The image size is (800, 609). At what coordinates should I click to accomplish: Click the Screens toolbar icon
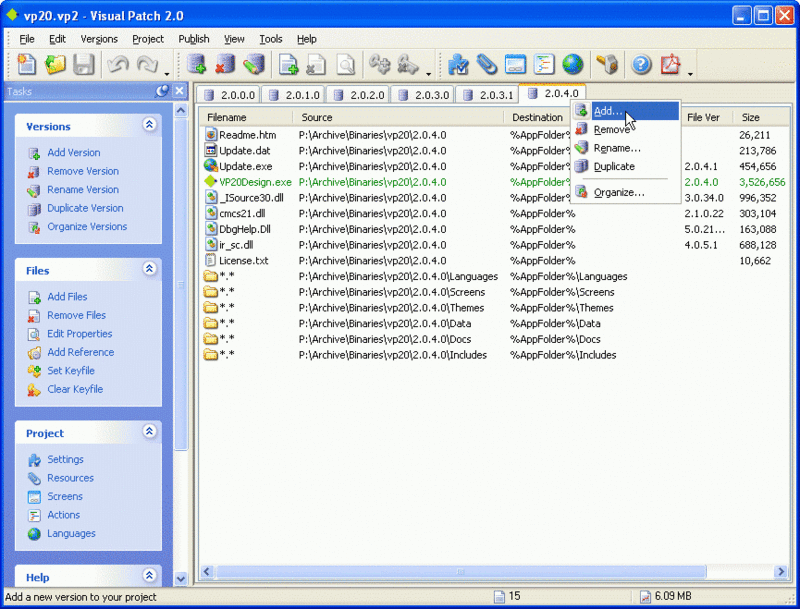click(515, 65)
